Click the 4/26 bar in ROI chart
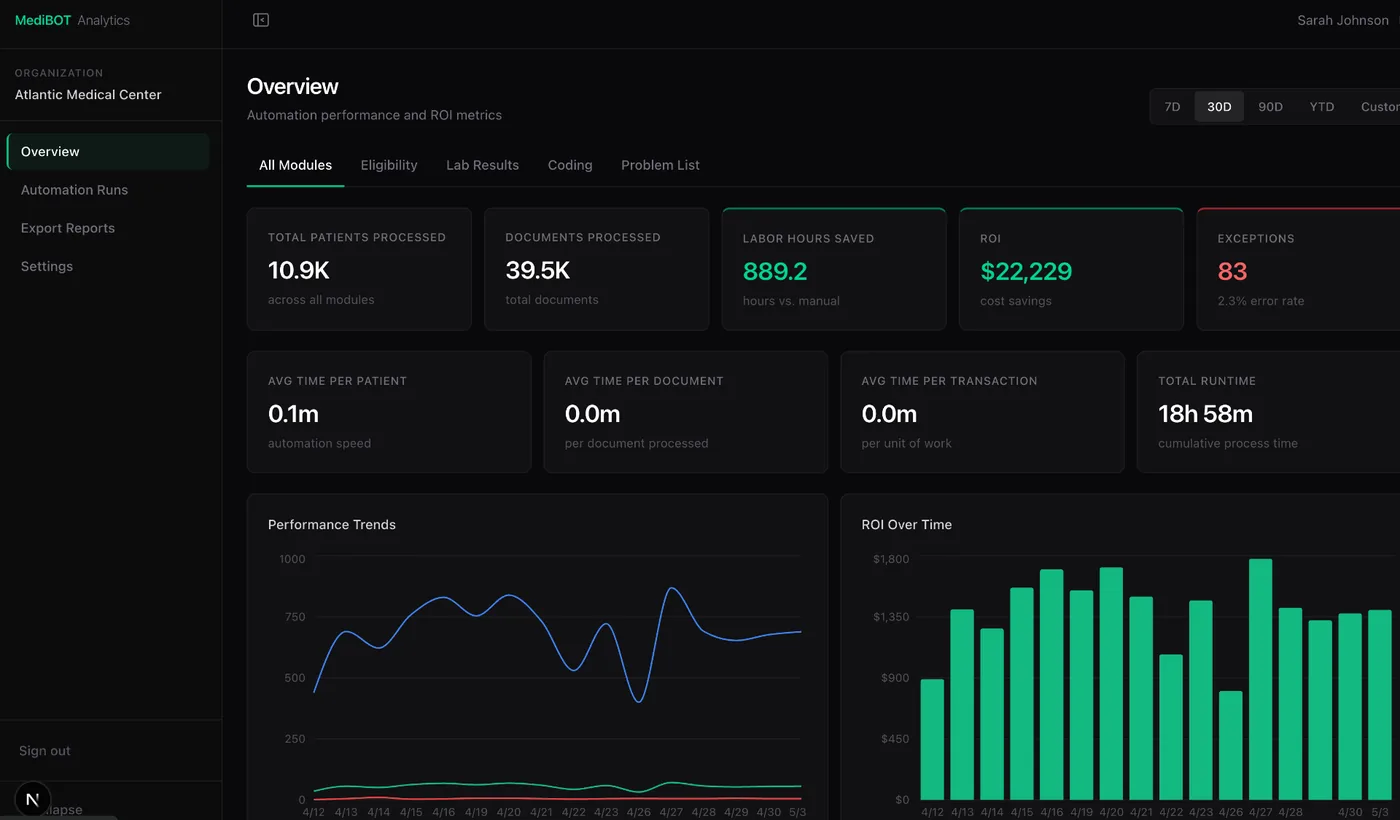 (x=1231, y=746)
